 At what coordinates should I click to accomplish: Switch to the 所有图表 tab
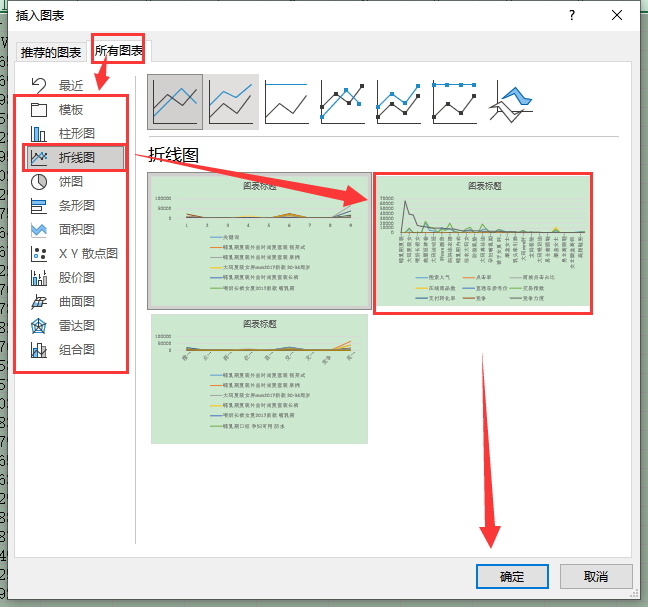coord(119,50)
